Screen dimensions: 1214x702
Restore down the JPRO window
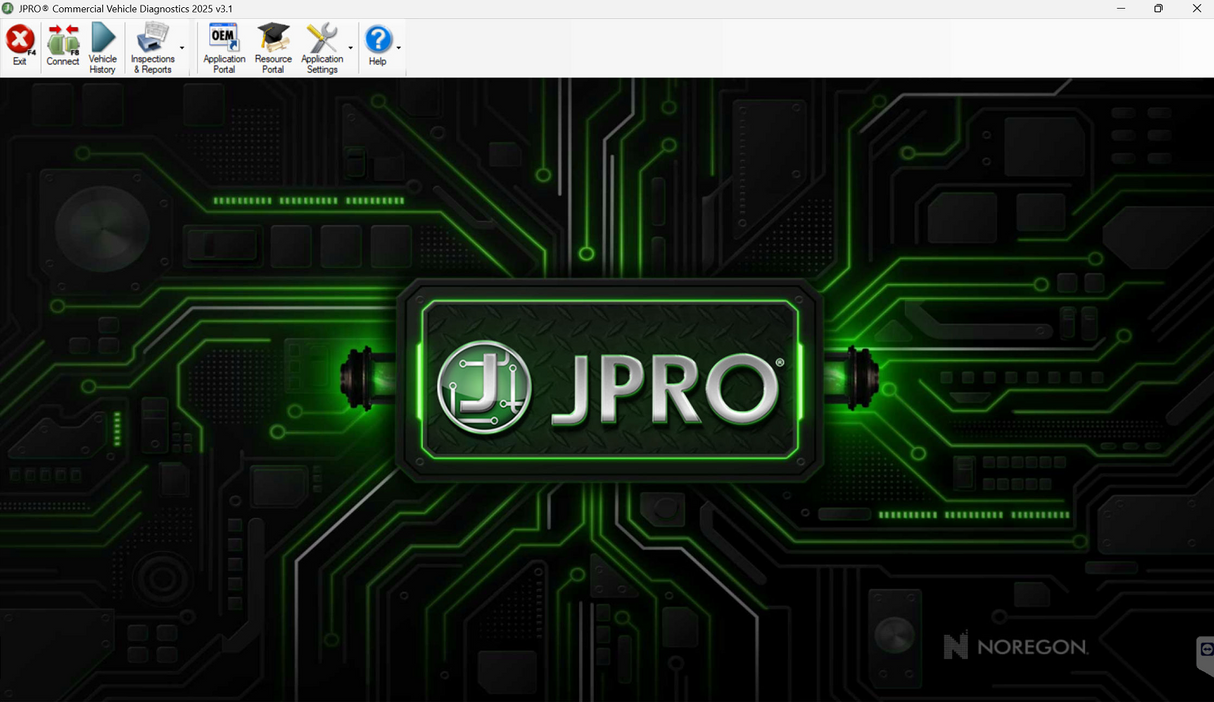1158,9
